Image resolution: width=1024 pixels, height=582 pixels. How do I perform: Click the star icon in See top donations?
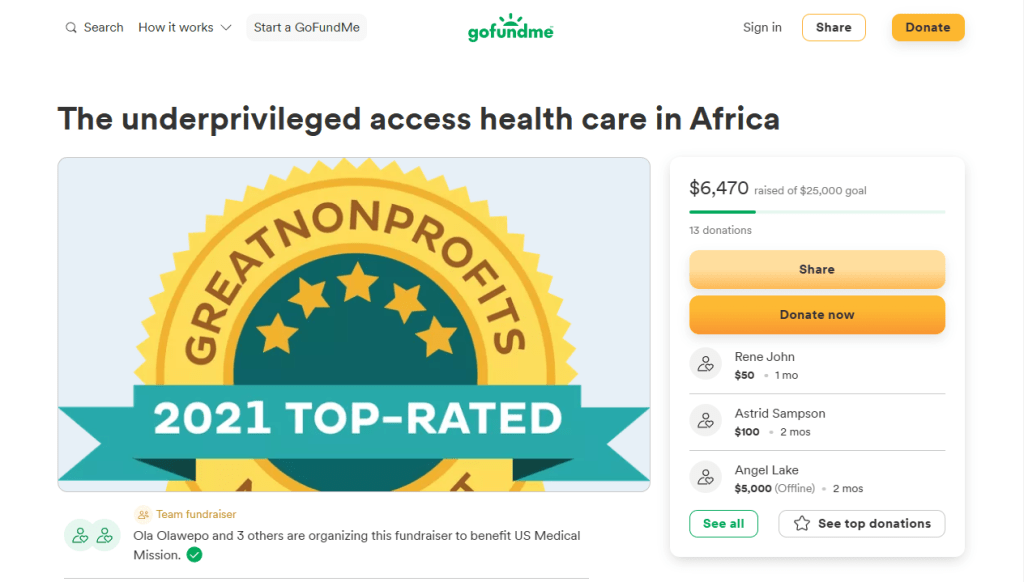801,524
